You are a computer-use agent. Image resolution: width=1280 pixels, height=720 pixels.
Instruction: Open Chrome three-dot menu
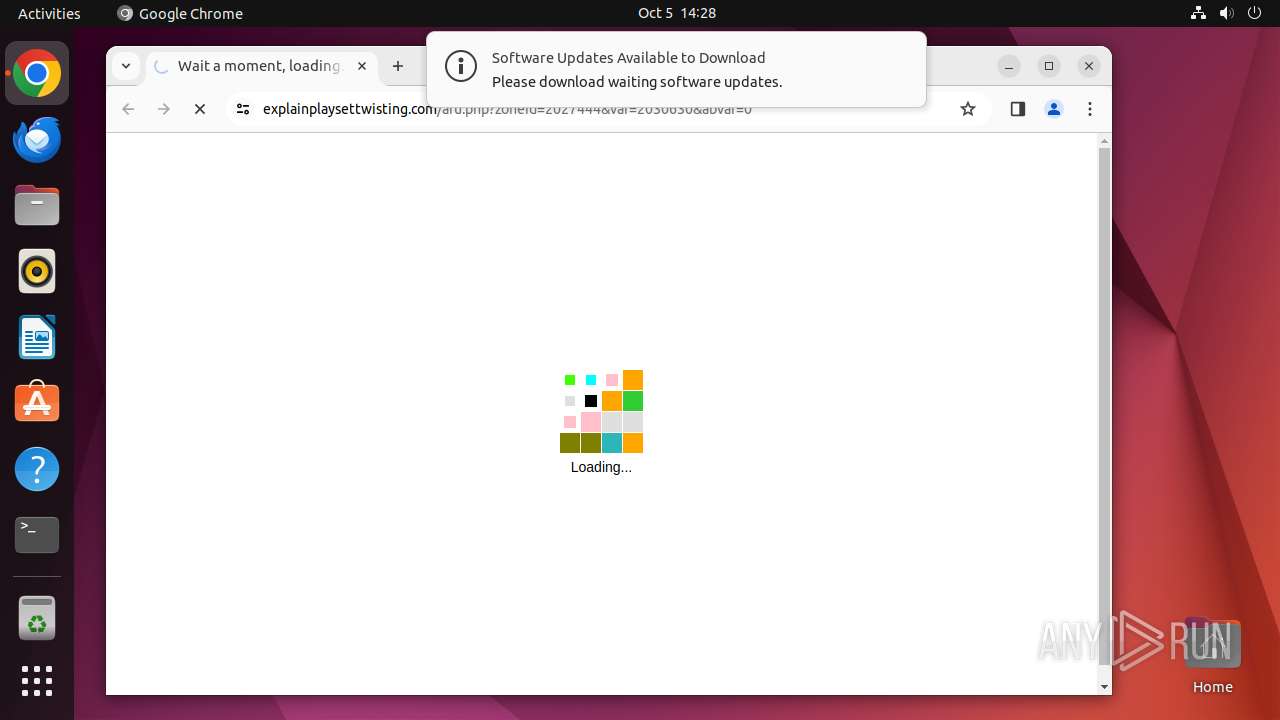point(1090,109)
